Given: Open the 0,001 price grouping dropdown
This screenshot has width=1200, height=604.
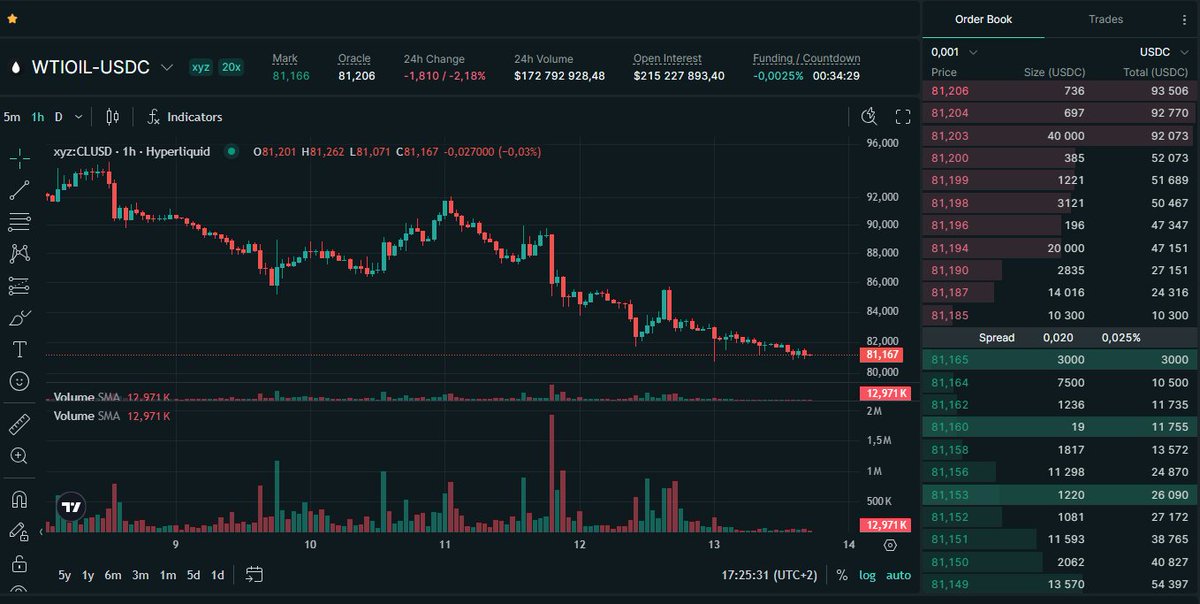Looking at the screenshot, I should (x=955, y=52).
